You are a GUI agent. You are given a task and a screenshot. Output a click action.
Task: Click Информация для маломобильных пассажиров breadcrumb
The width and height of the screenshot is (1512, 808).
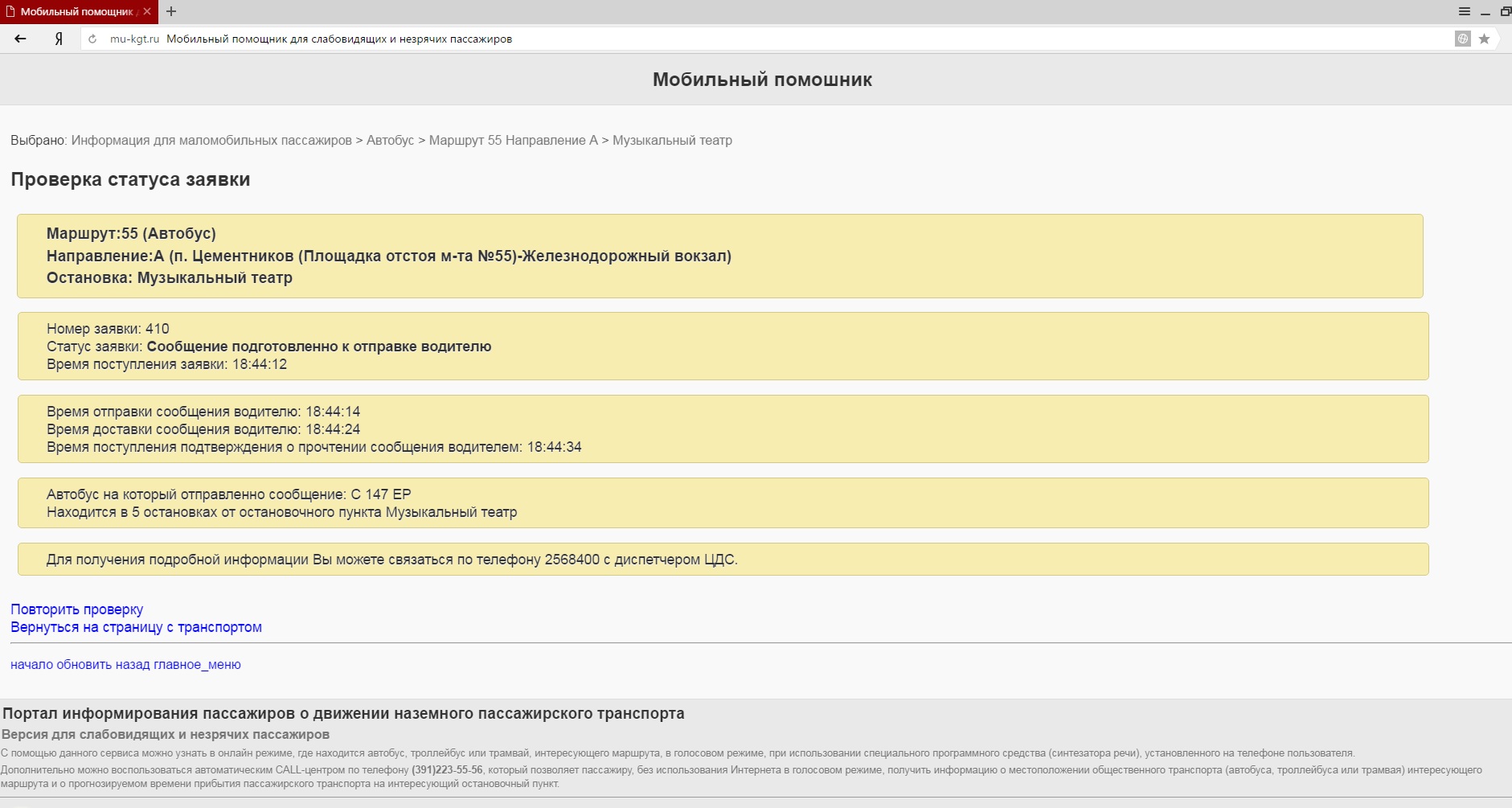211,141
